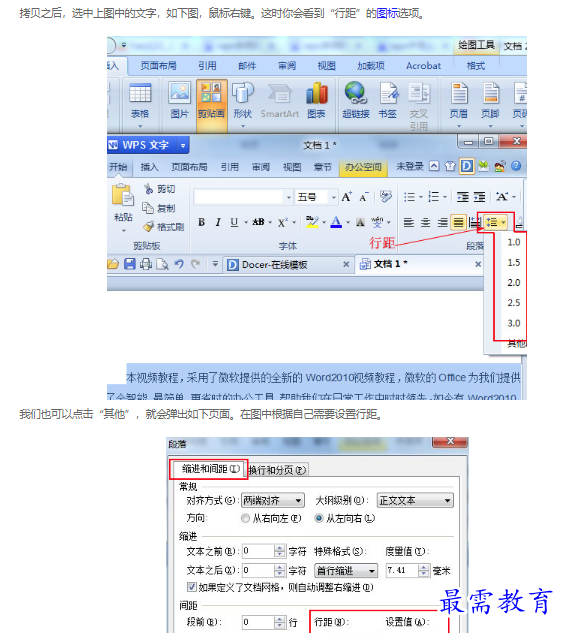
Task: Click the Cut (剪切) scissors icon
Action: (149, 189)
